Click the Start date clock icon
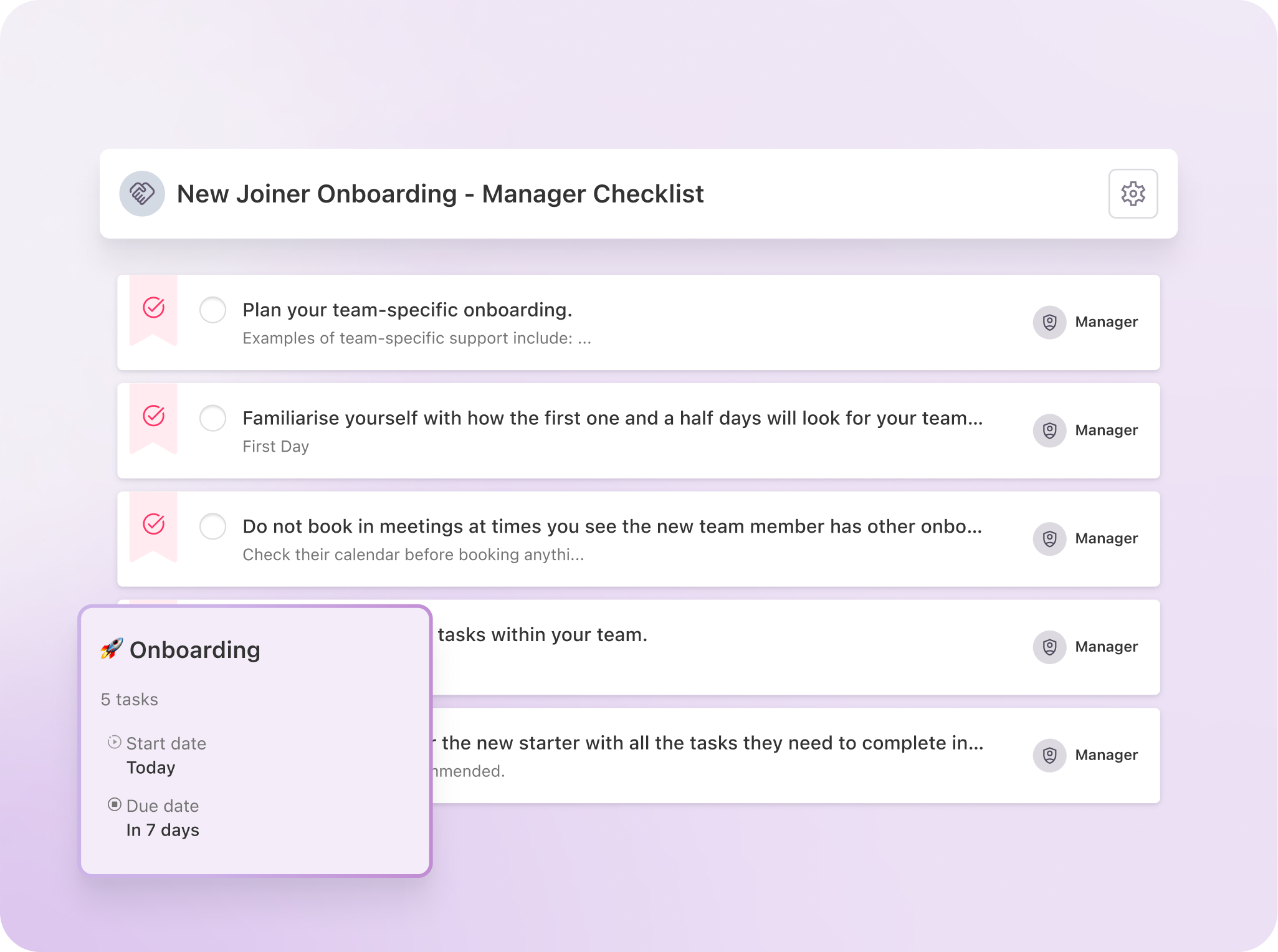This screenshot has width=1278, height=952. tap(113, 741)
